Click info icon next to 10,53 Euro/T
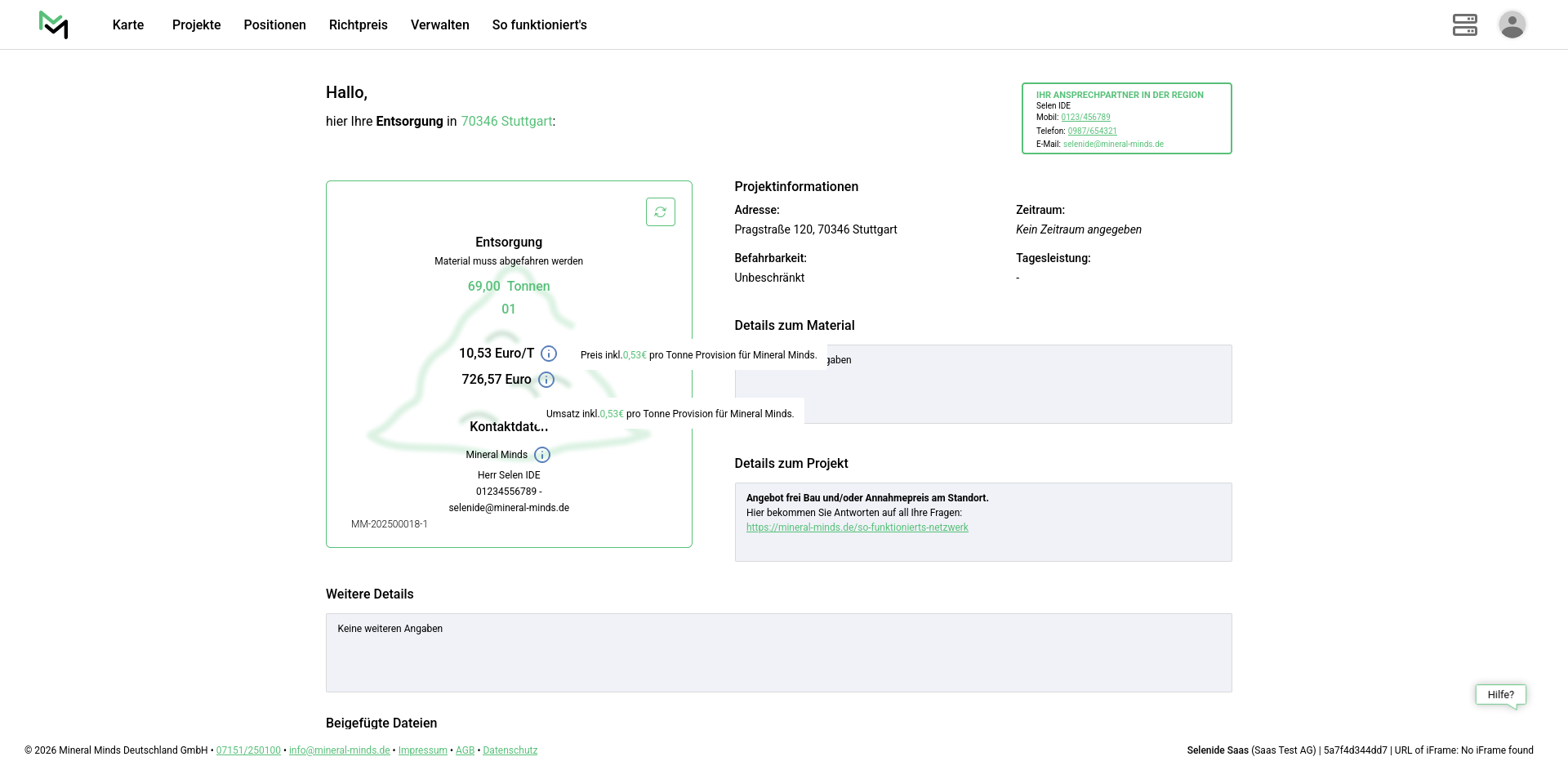The image size is (1568, 770). pyautogui.click(x=549, y=354)
